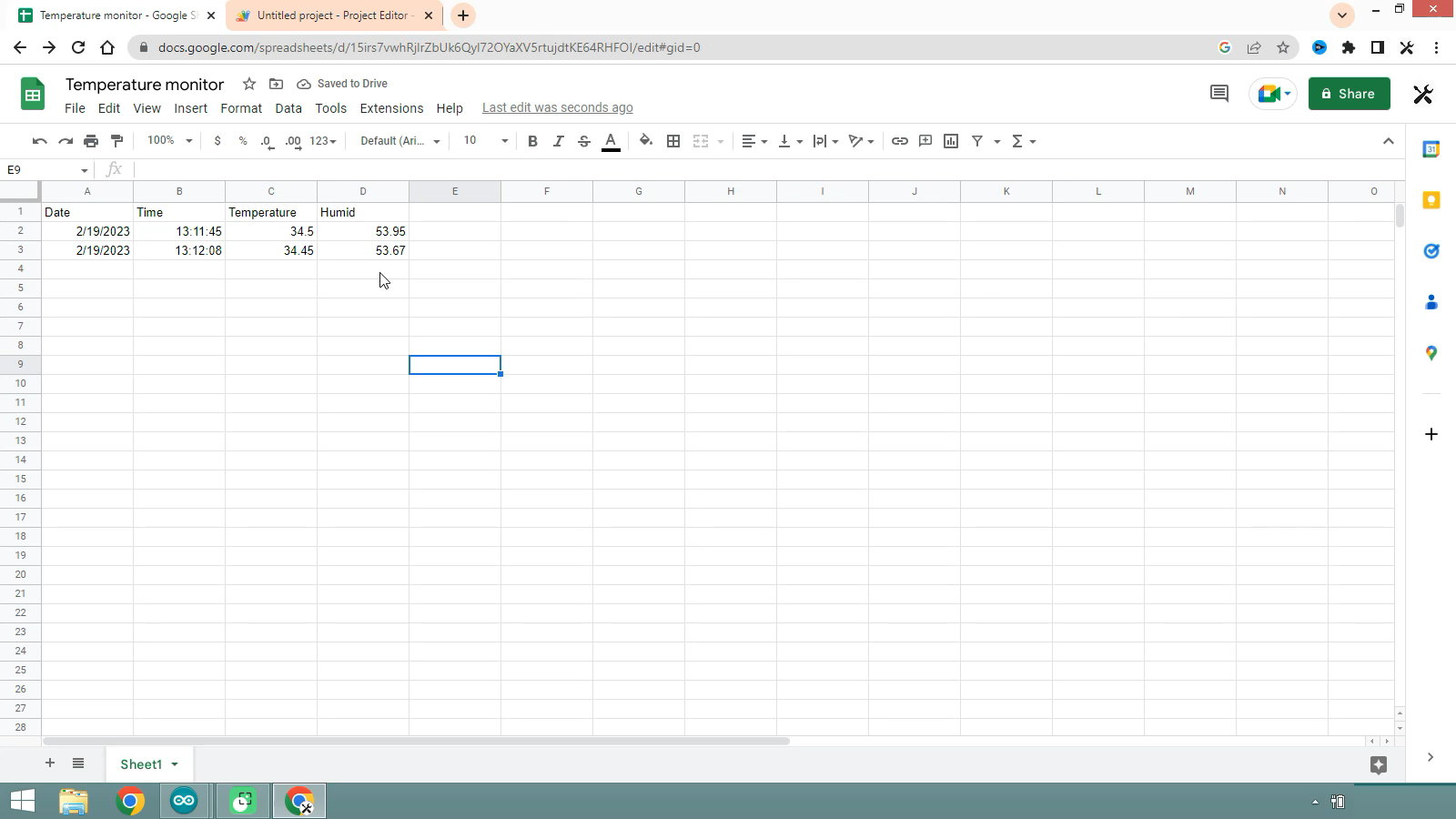1456x819 pixels.
Task: Open the text color picker
Action: coord(611,141)
